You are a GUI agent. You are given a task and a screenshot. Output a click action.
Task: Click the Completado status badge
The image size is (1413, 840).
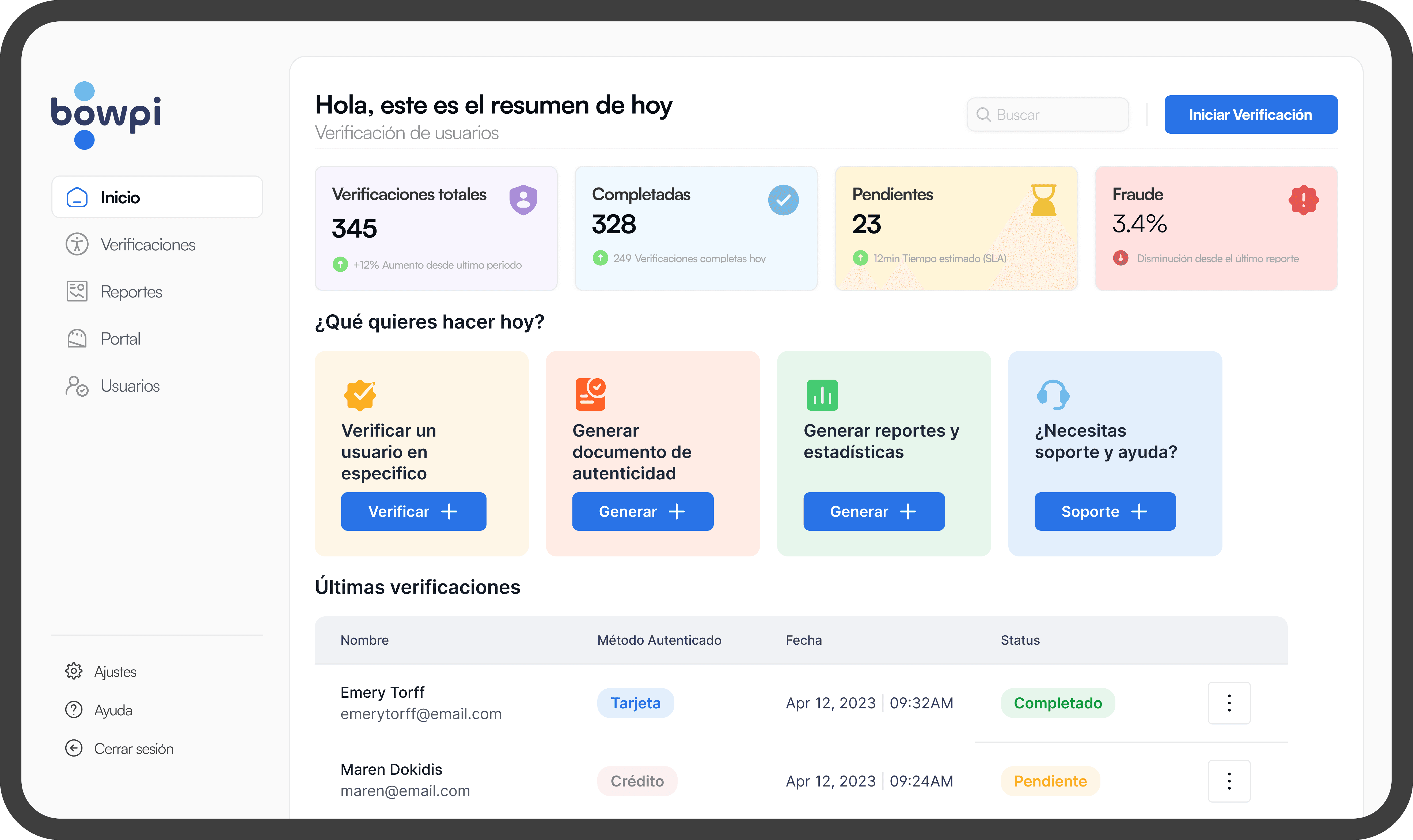click(x=1058, y=703)
